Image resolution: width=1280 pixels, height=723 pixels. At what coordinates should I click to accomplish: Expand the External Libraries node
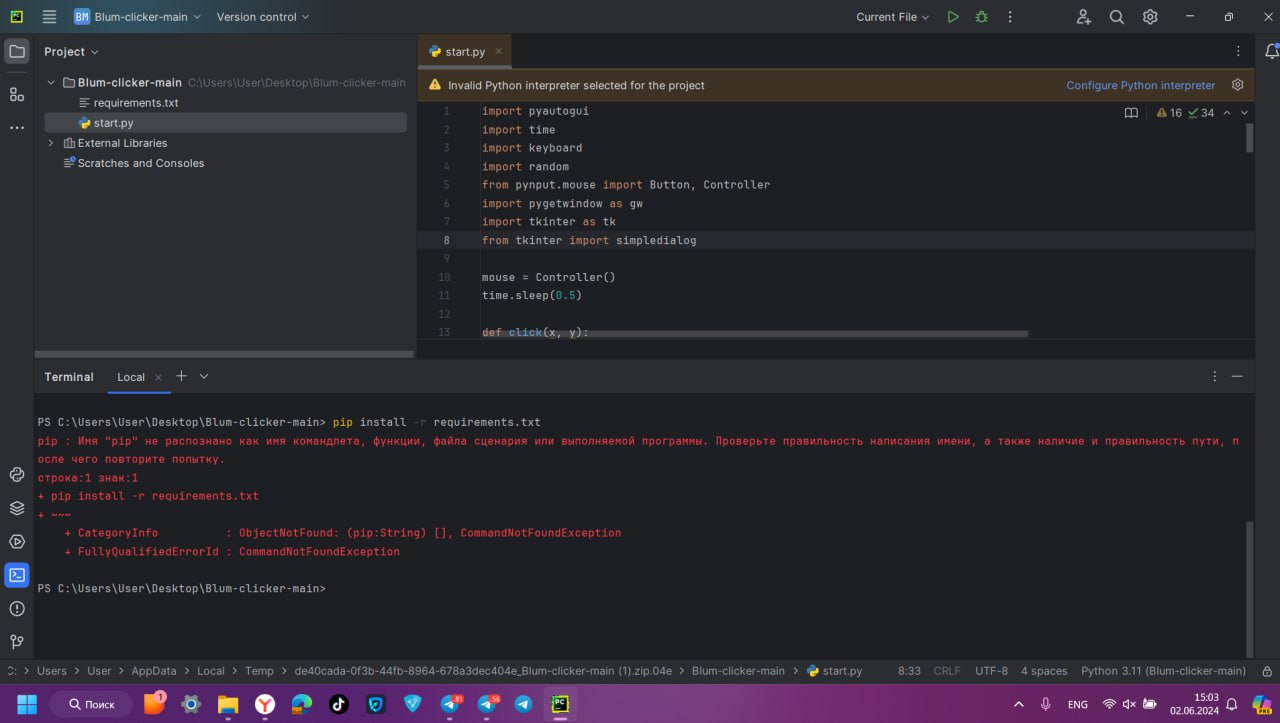tap(51, 143)
